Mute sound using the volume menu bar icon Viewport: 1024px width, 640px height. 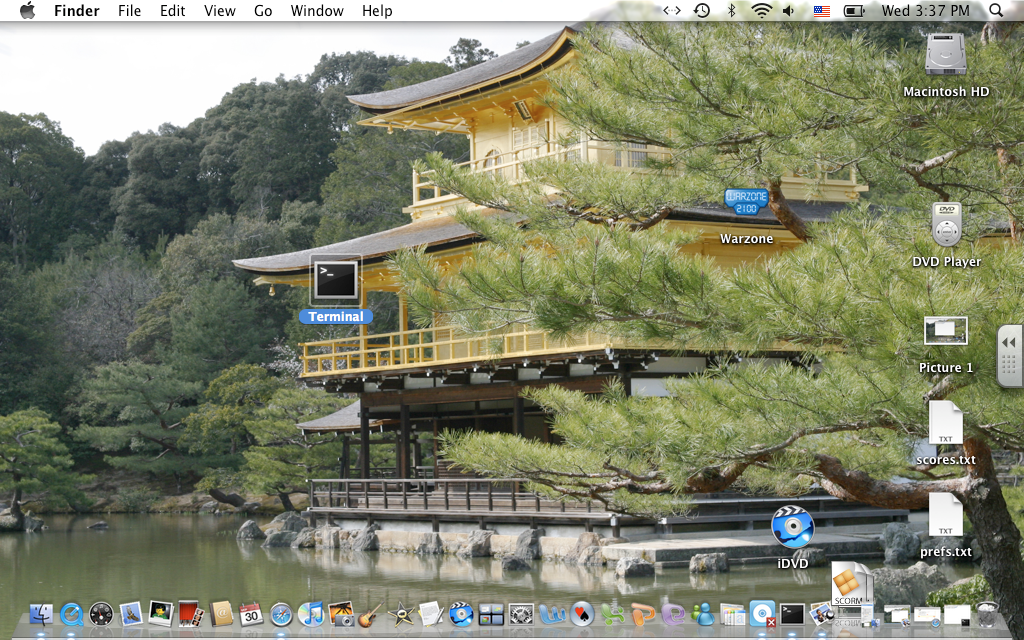click(789, 10)
